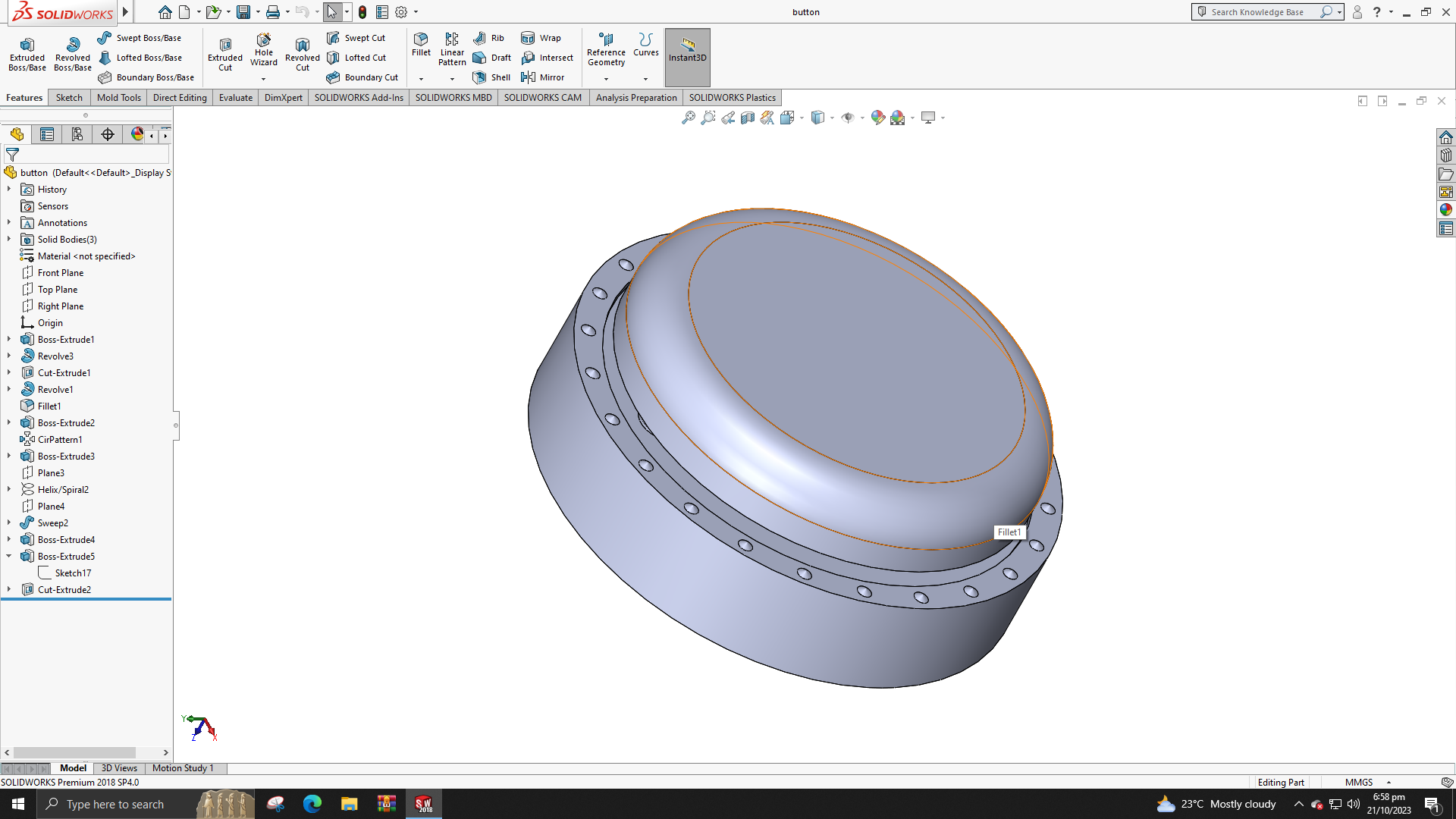Choose the Swept Cut command

click(x=356, y=38)
